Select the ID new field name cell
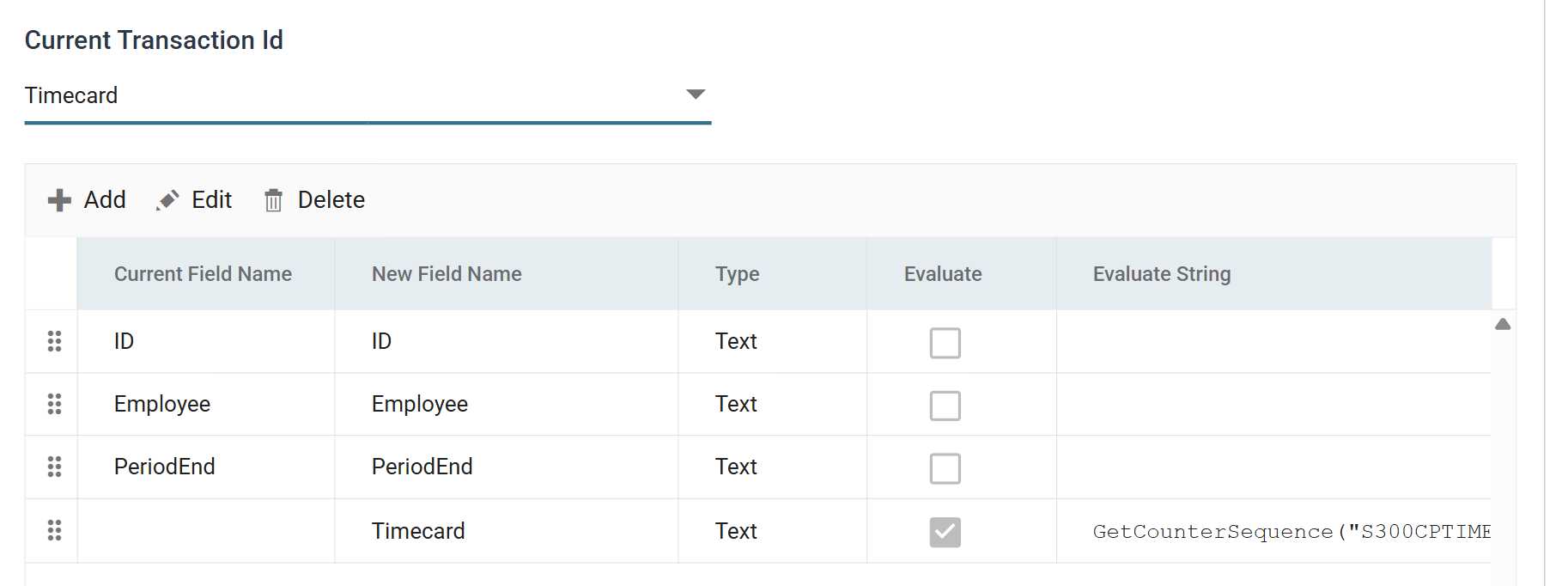 point(507,341)
